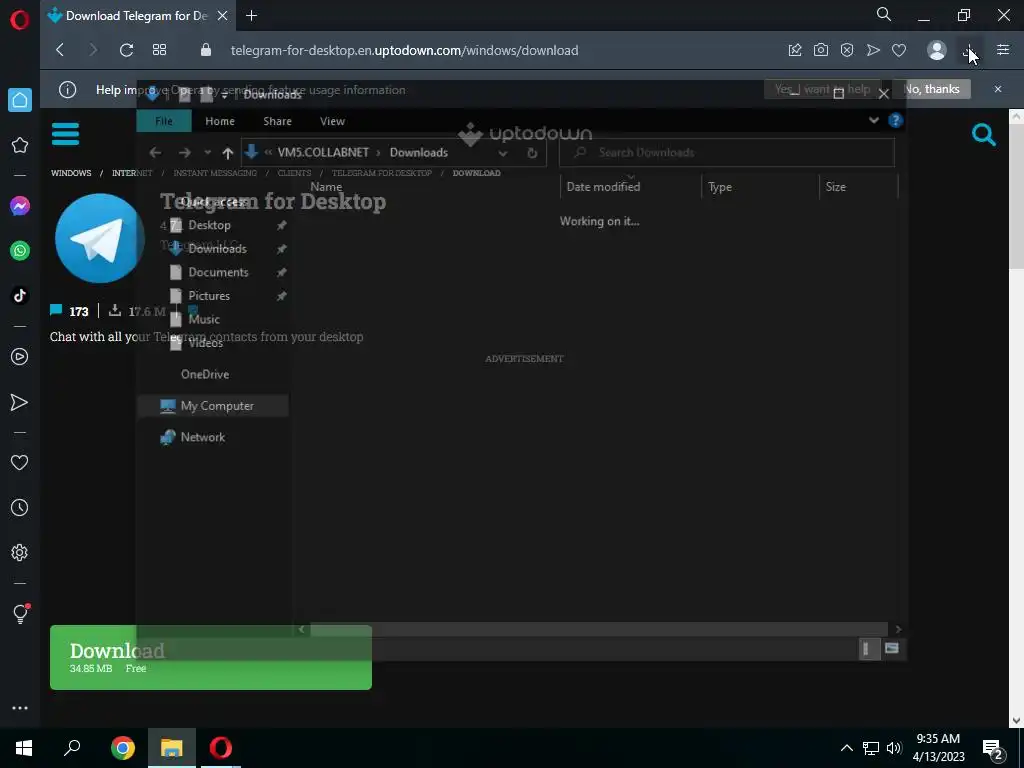Expand the File Explorer ribbon chevron
Image resolution: width=1024 pixels, height=768 pixels.
tap(874, 120)
